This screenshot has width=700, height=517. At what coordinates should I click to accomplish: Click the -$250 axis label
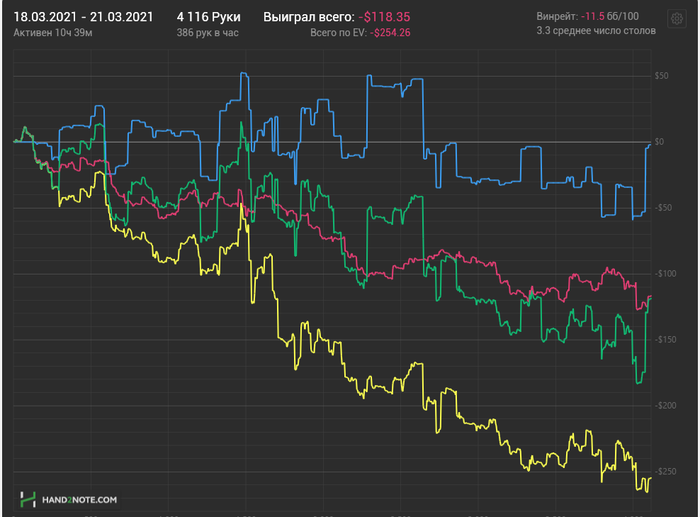point(665,471)
